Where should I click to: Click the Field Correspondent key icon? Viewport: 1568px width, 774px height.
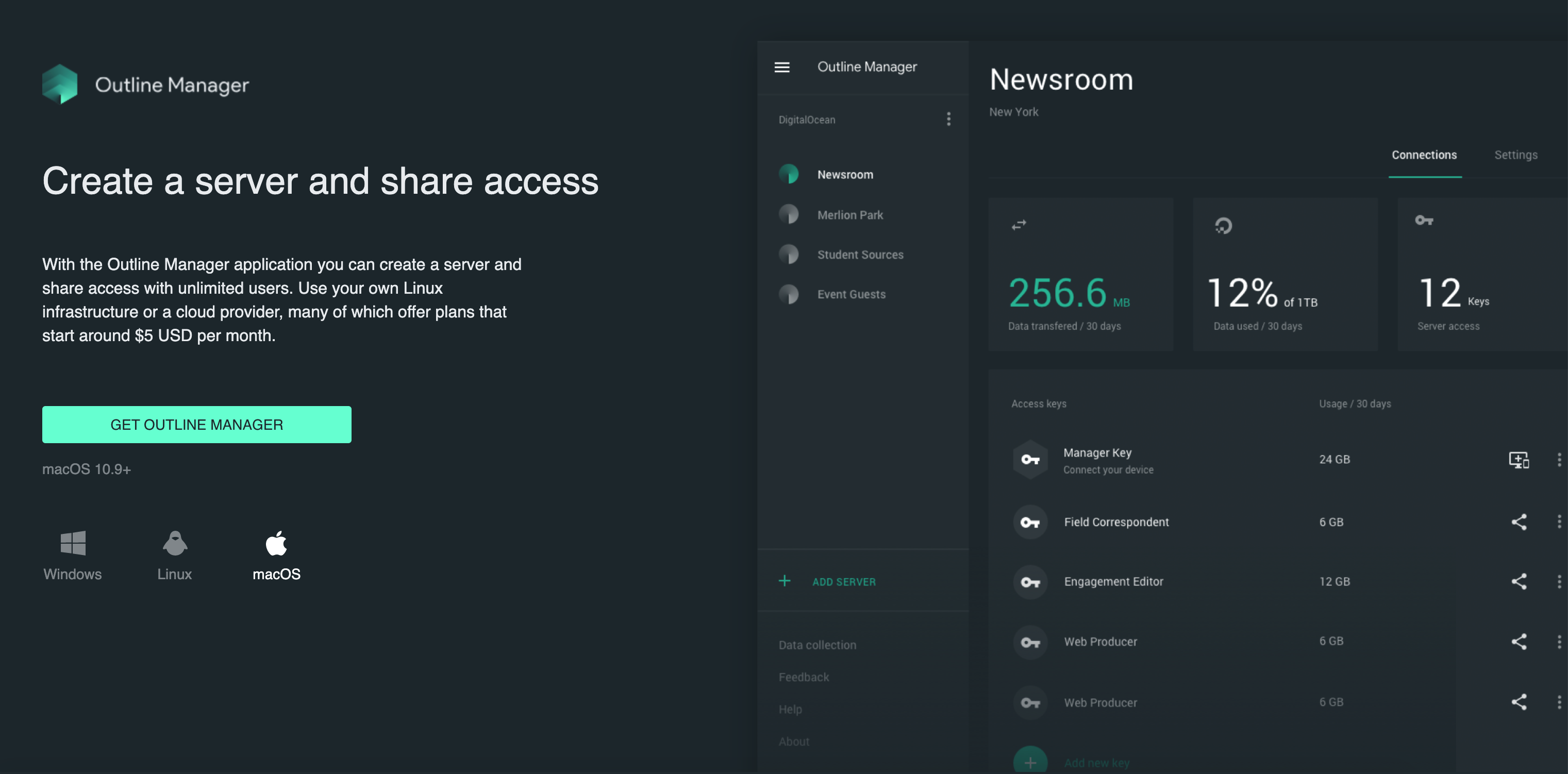tap(1030, 522)
